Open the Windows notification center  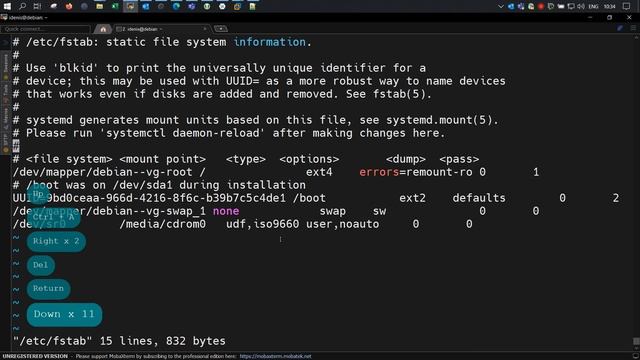627,7
